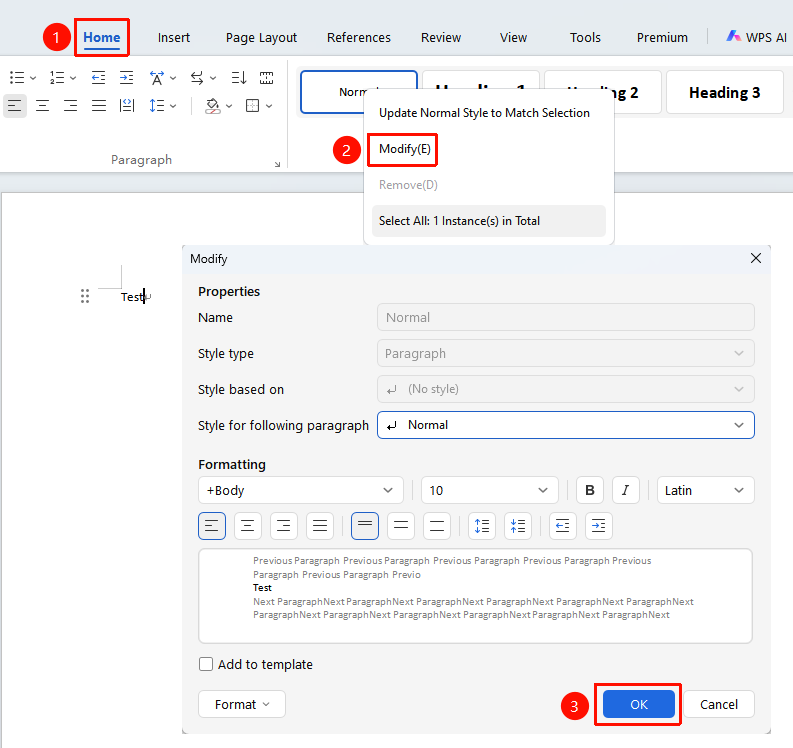Decrease paragraph spacing in Modify dialog
This screenshot has height=748, width=793.
click(518, 526)
